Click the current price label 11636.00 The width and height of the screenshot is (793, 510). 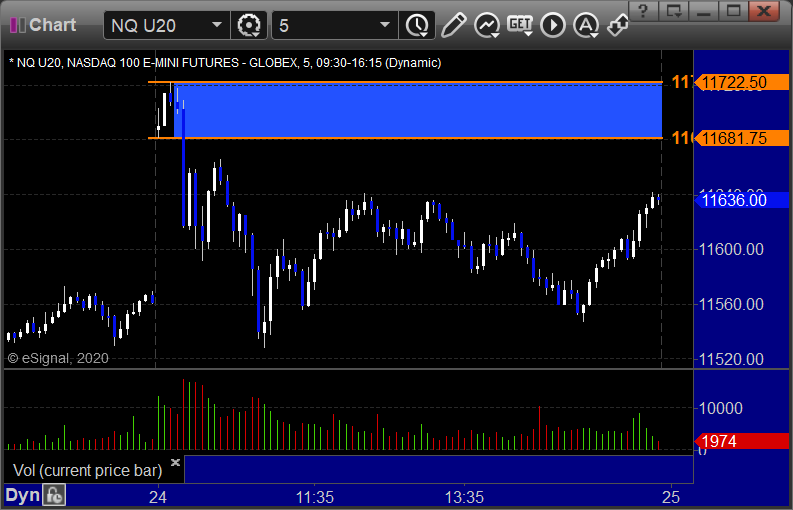click(741, 200)
